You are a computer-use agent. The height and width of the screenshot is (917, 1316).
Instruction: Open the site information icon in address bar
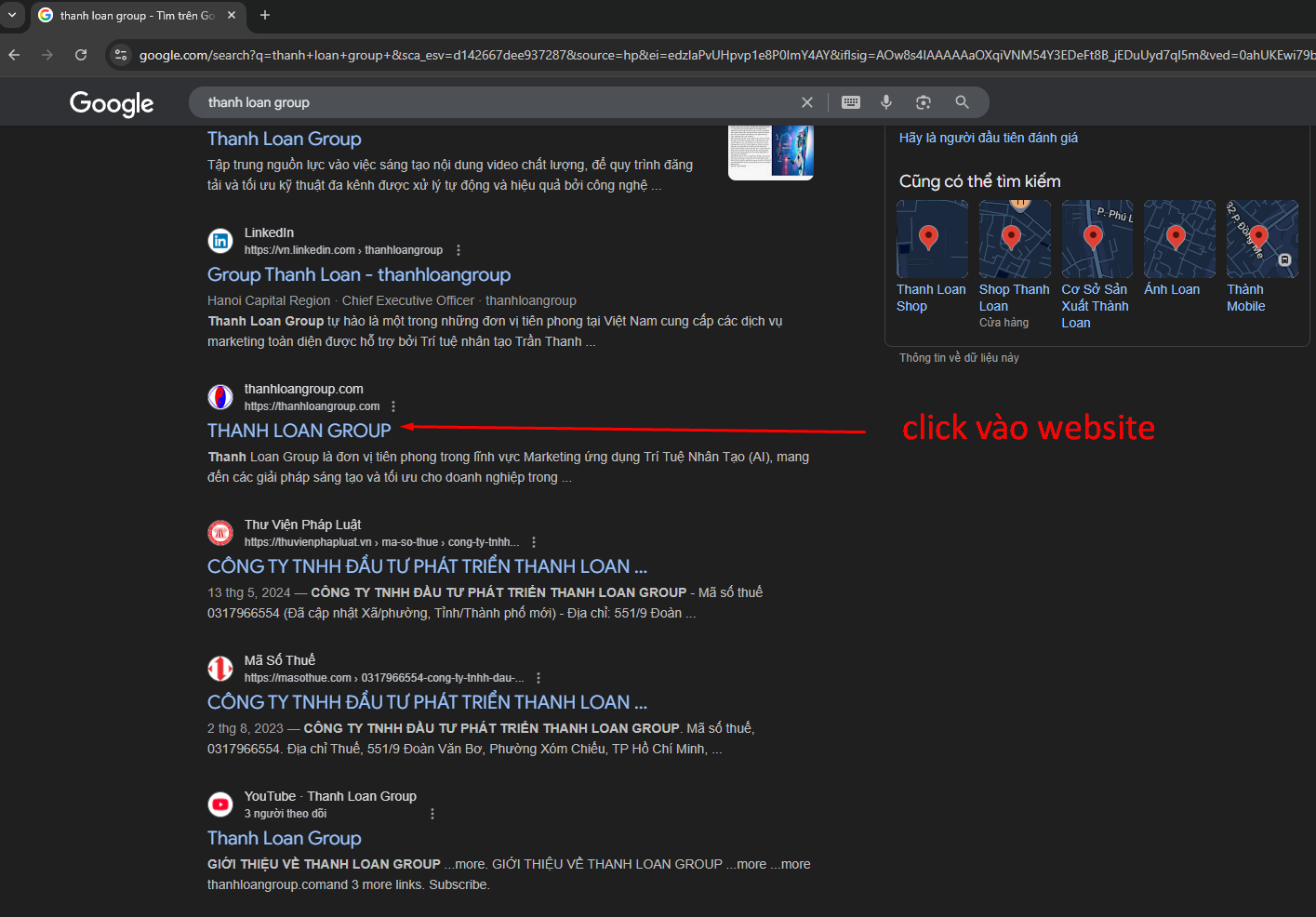click(x=121, y=55)
